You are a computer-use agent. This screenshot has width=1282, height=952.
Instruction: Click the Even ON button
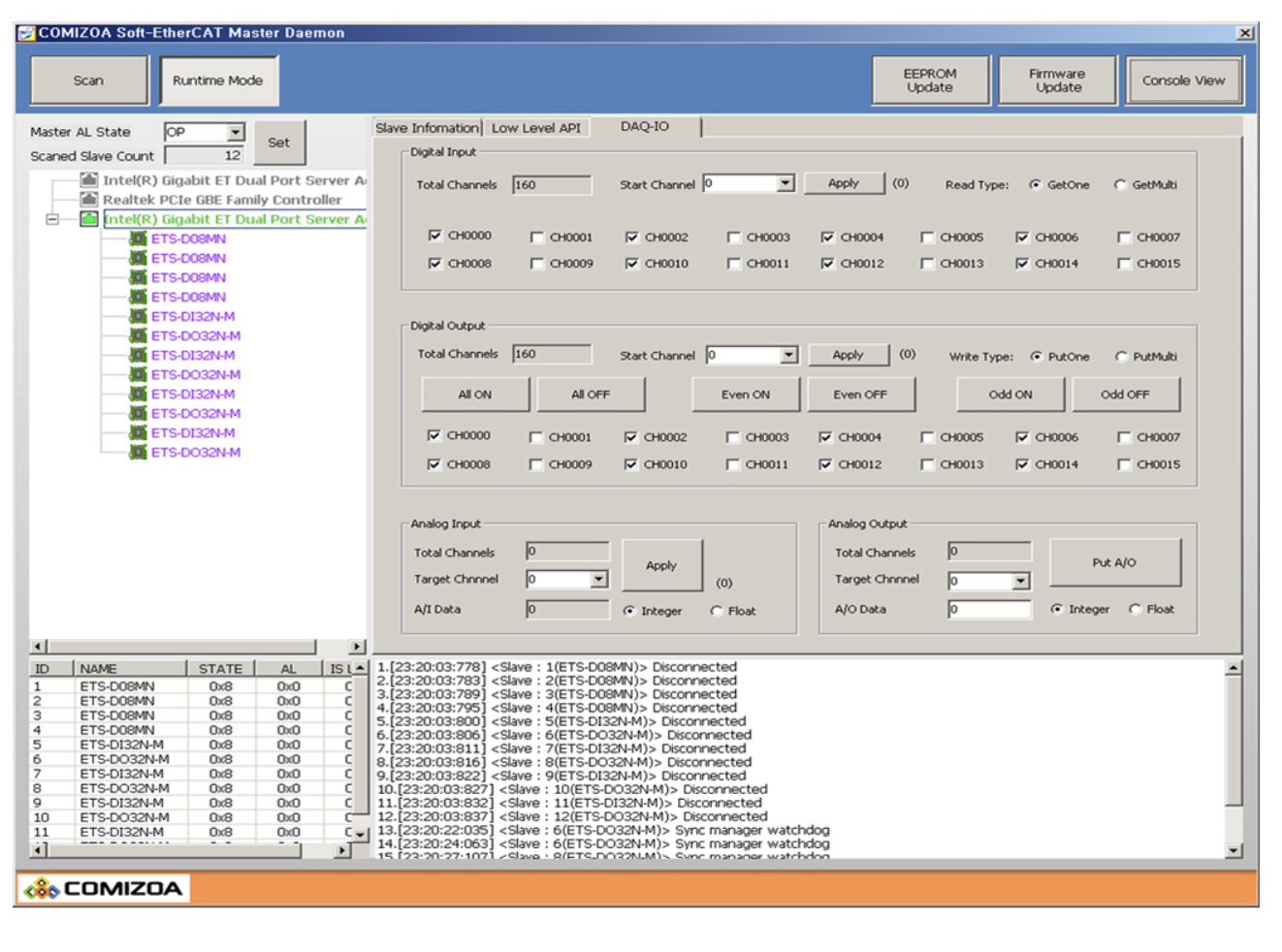746,395
